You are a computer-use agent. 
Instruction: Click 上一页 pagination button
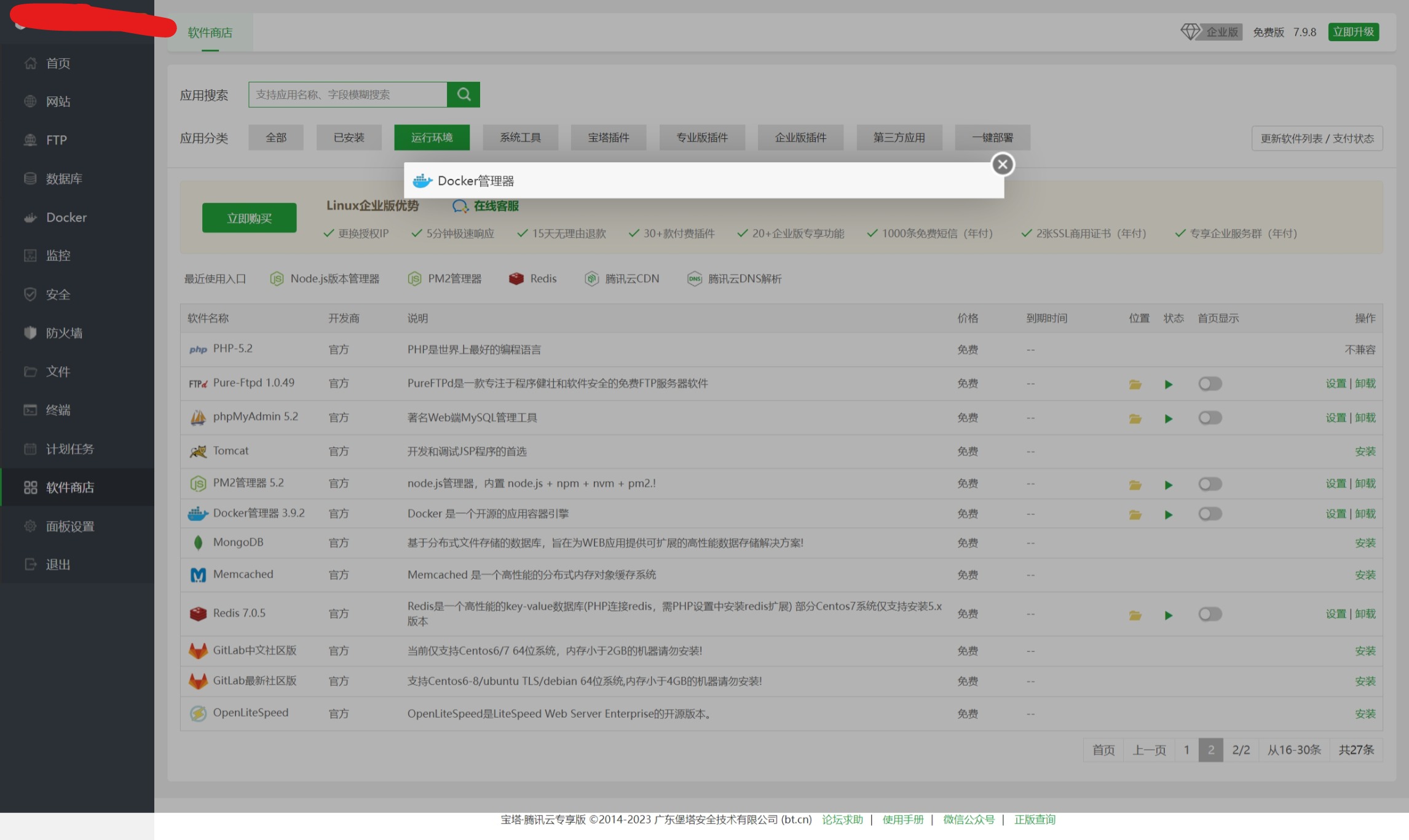pos(1149,750)
